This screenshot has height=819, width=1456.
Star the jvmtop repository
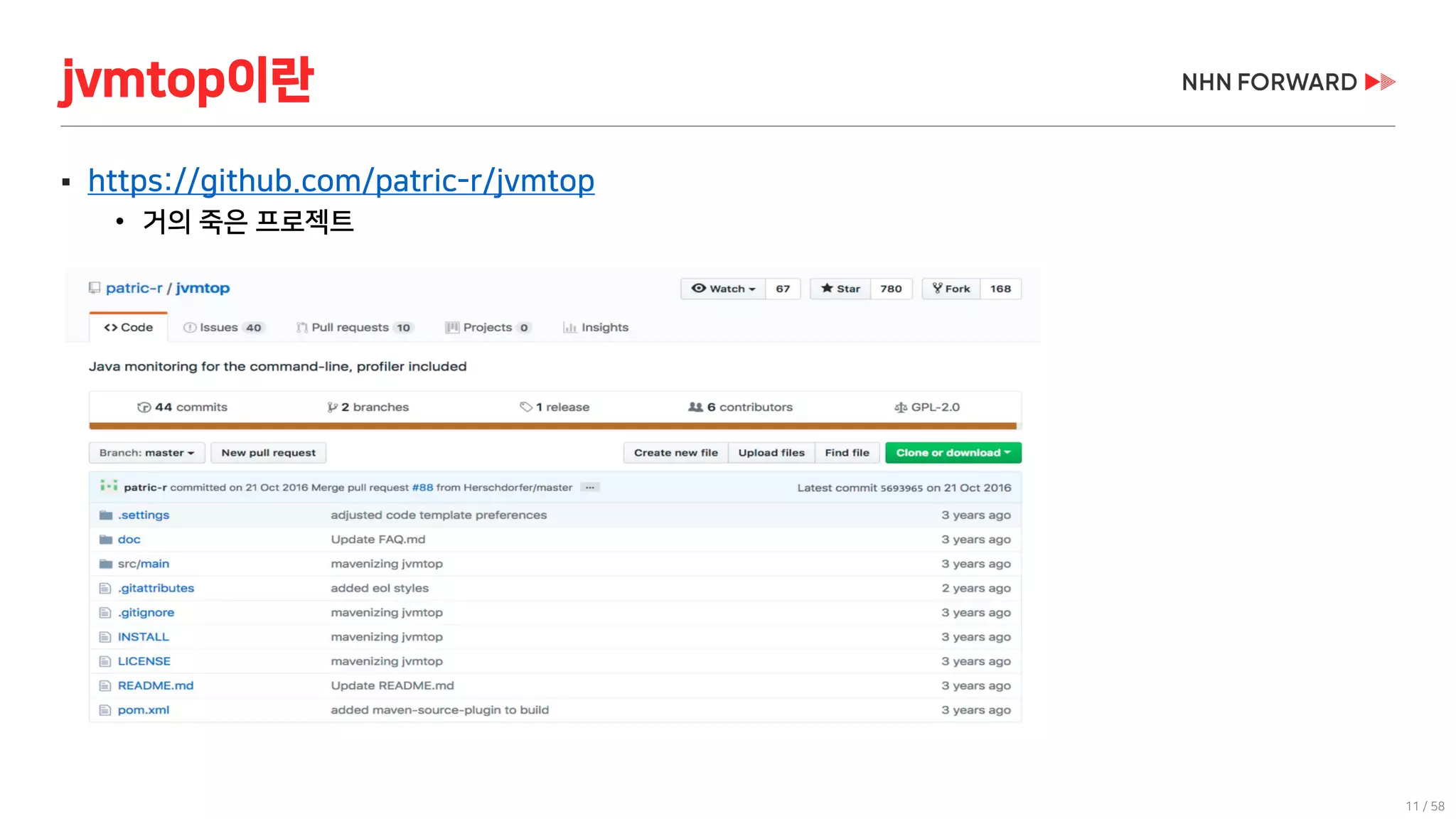coord(840,289)
